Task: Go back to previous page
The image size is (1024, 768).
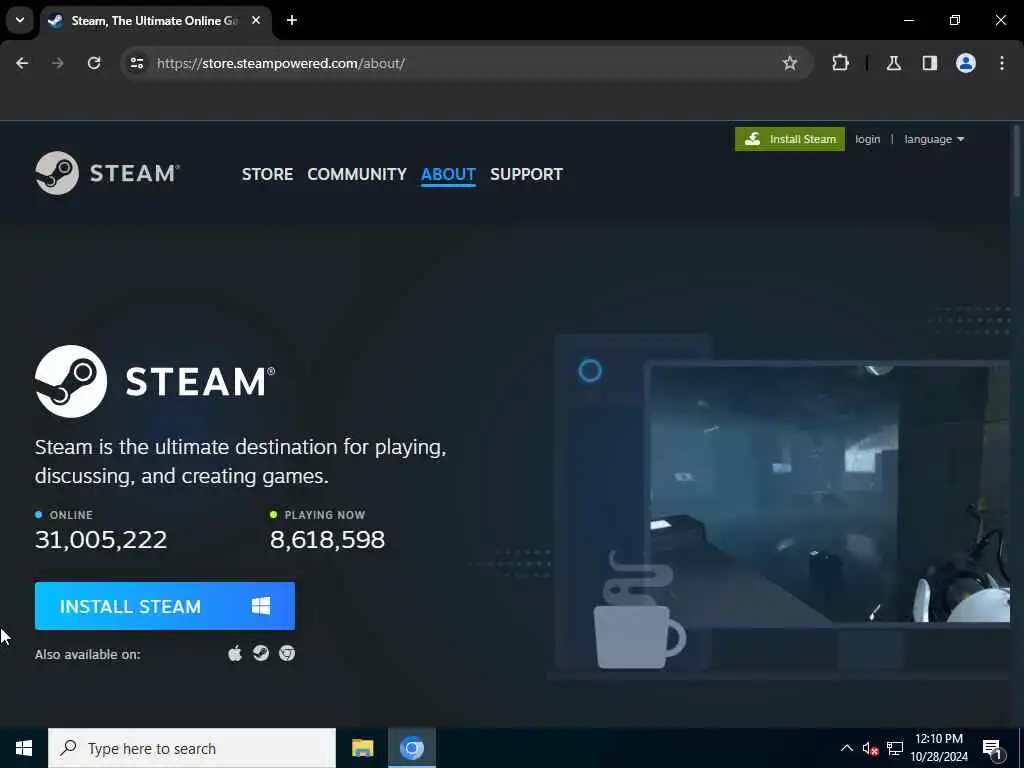Action: (22, 63)
